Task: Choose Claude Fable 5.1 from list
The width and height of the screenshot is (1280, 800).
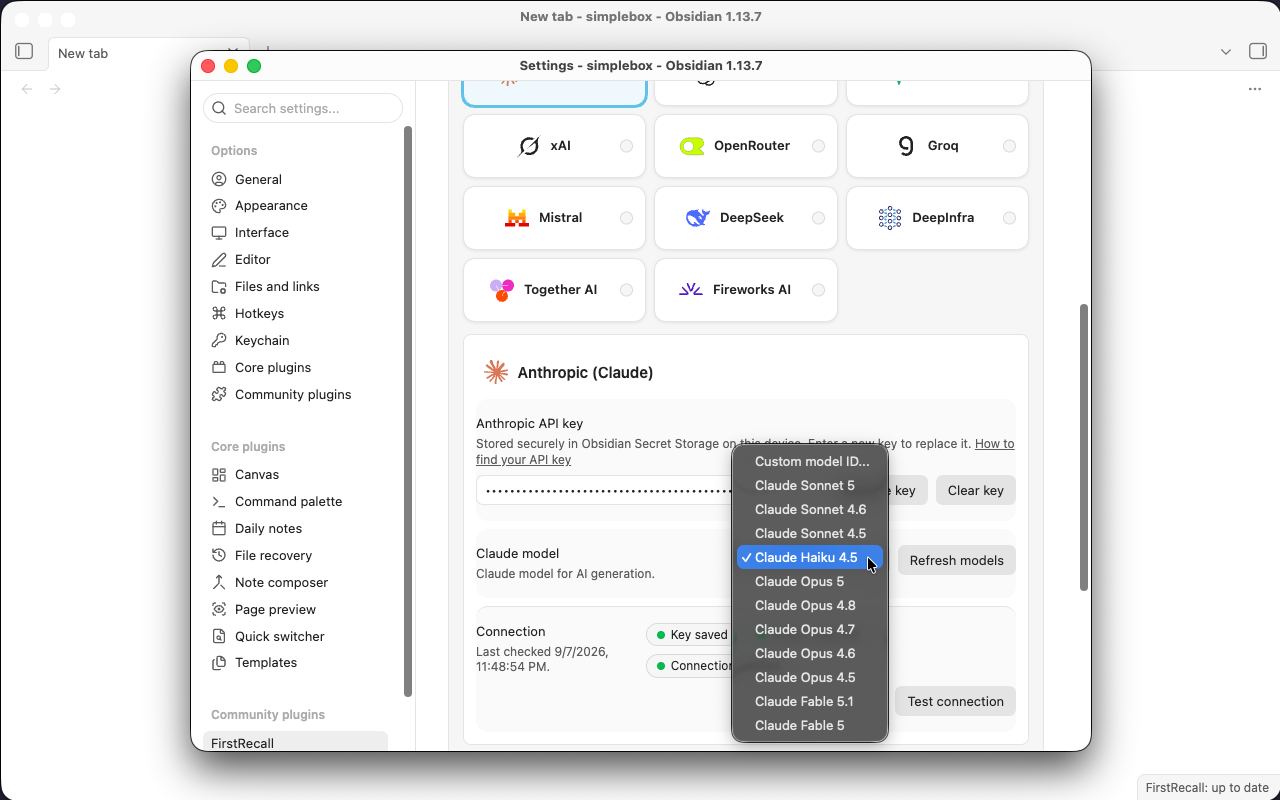Action: (810, 702)
